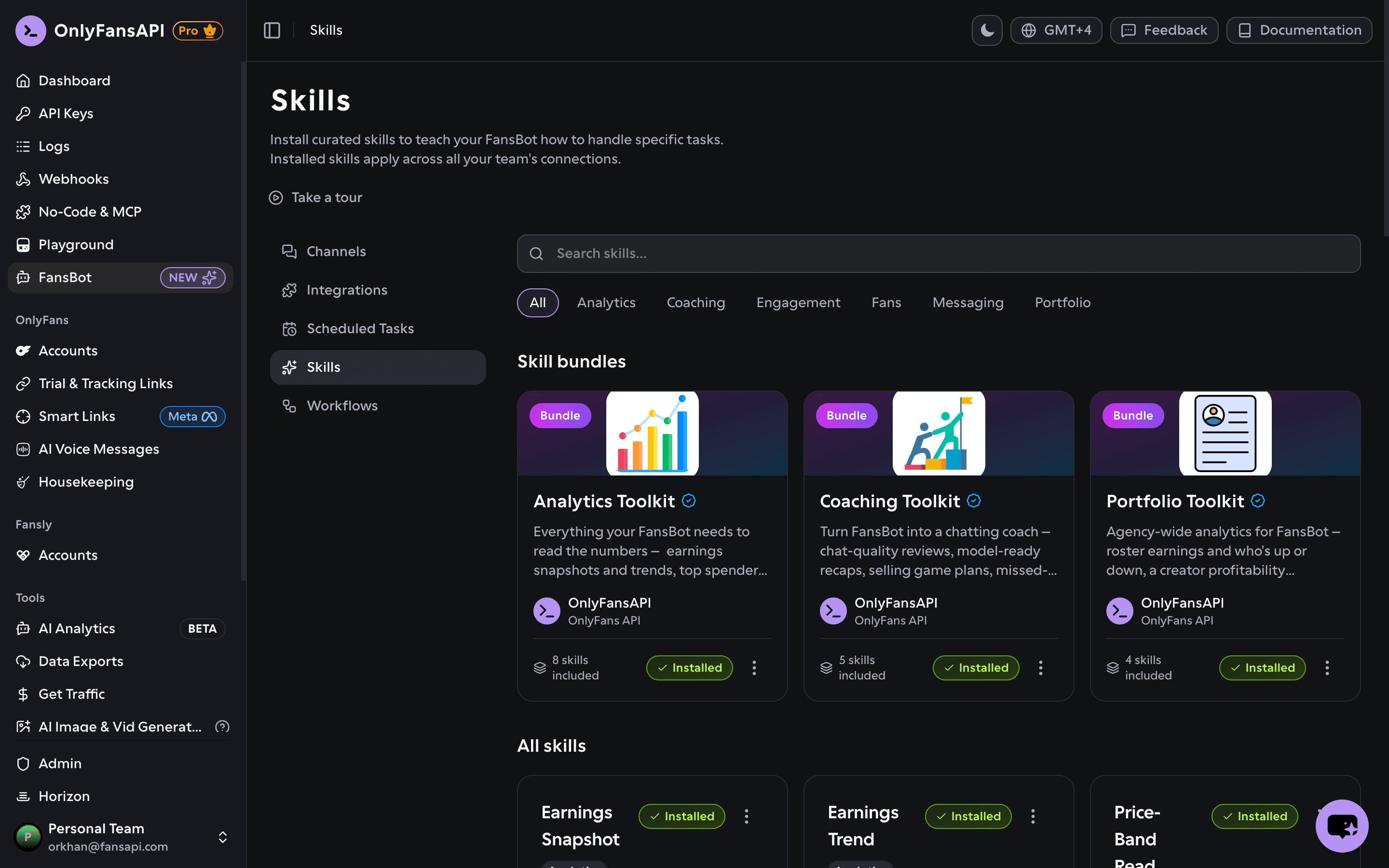1389x868 pixels.
Task: Filter skills by Analytics
Action: [x=606, y=302]
